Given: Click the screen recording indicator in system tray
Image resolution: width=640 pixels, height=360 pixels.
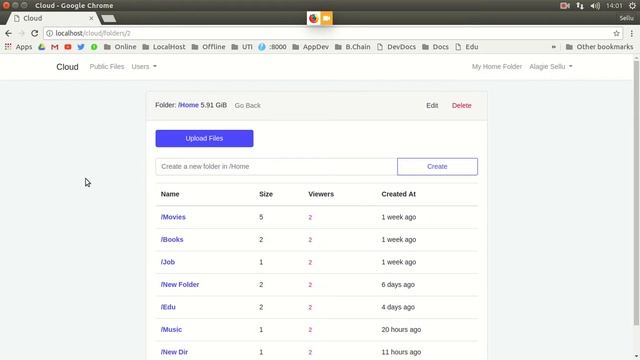Looking at the screenshot, I should tap(564, 6).
